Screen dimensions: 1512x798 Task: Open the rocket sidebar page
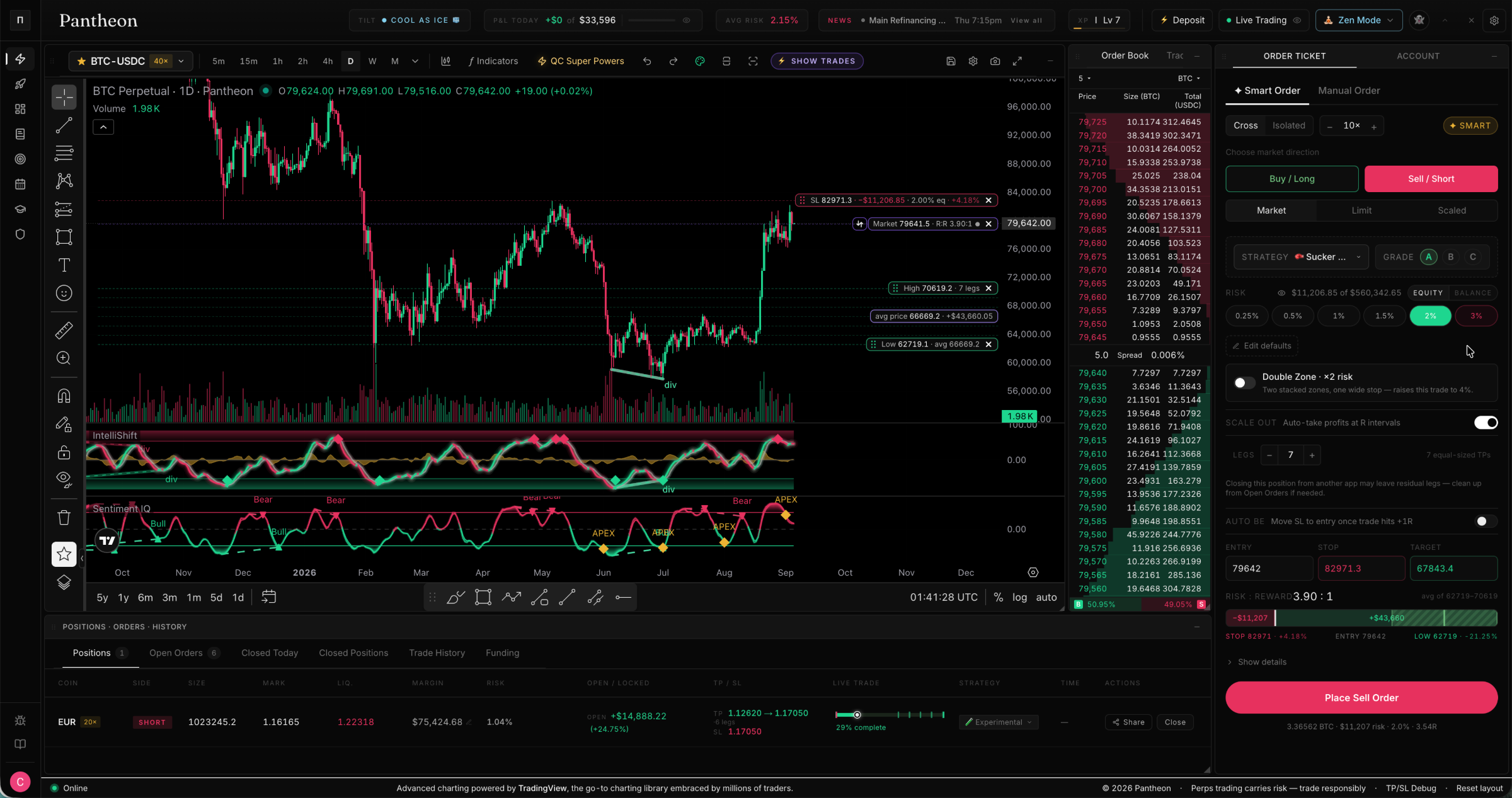coord(20,84)
